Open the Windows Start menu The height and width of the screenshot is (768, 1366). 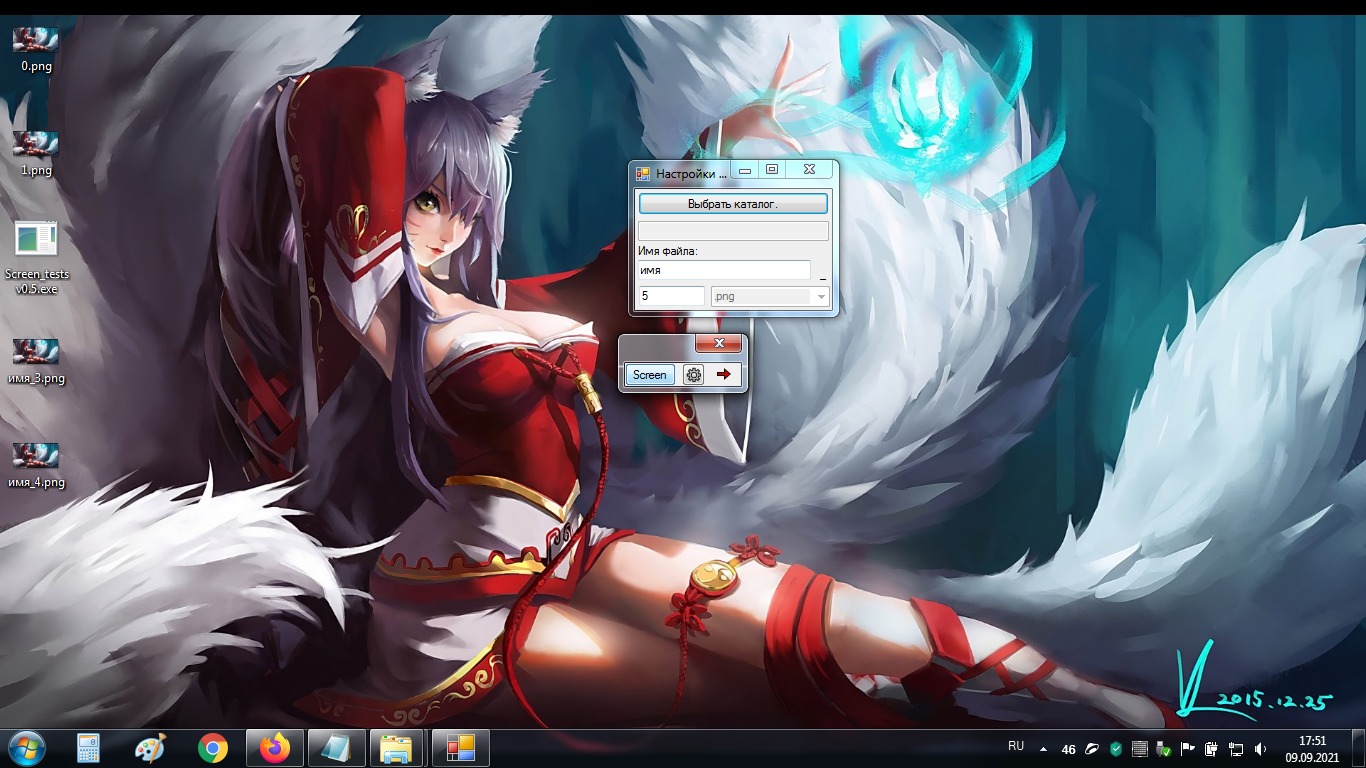point(27,748)
